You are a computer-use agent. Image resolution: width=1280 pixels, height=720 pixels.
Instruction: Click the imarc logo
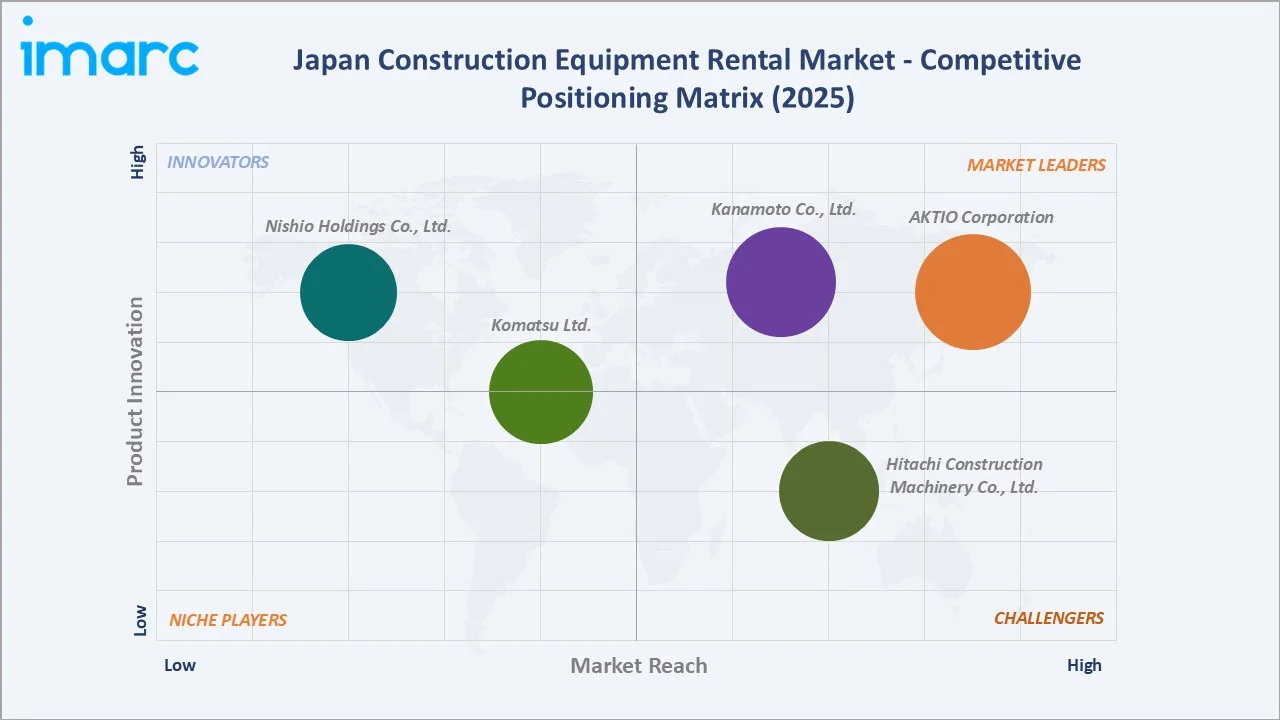point(110,46)
